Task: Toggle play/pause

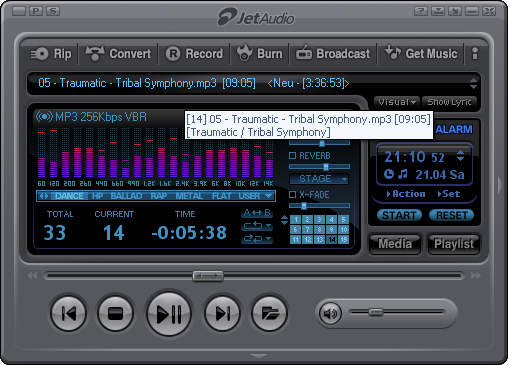Action: (x=169, y=314)
